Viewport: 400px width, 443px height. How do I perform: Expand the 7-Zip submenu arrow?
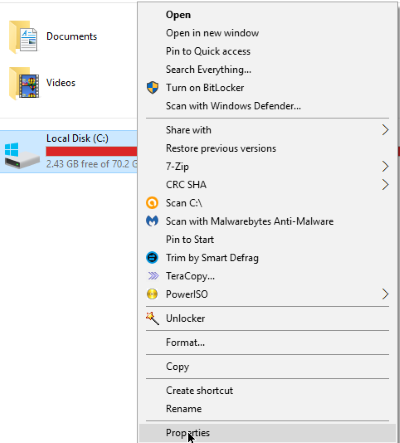(385, 166)
